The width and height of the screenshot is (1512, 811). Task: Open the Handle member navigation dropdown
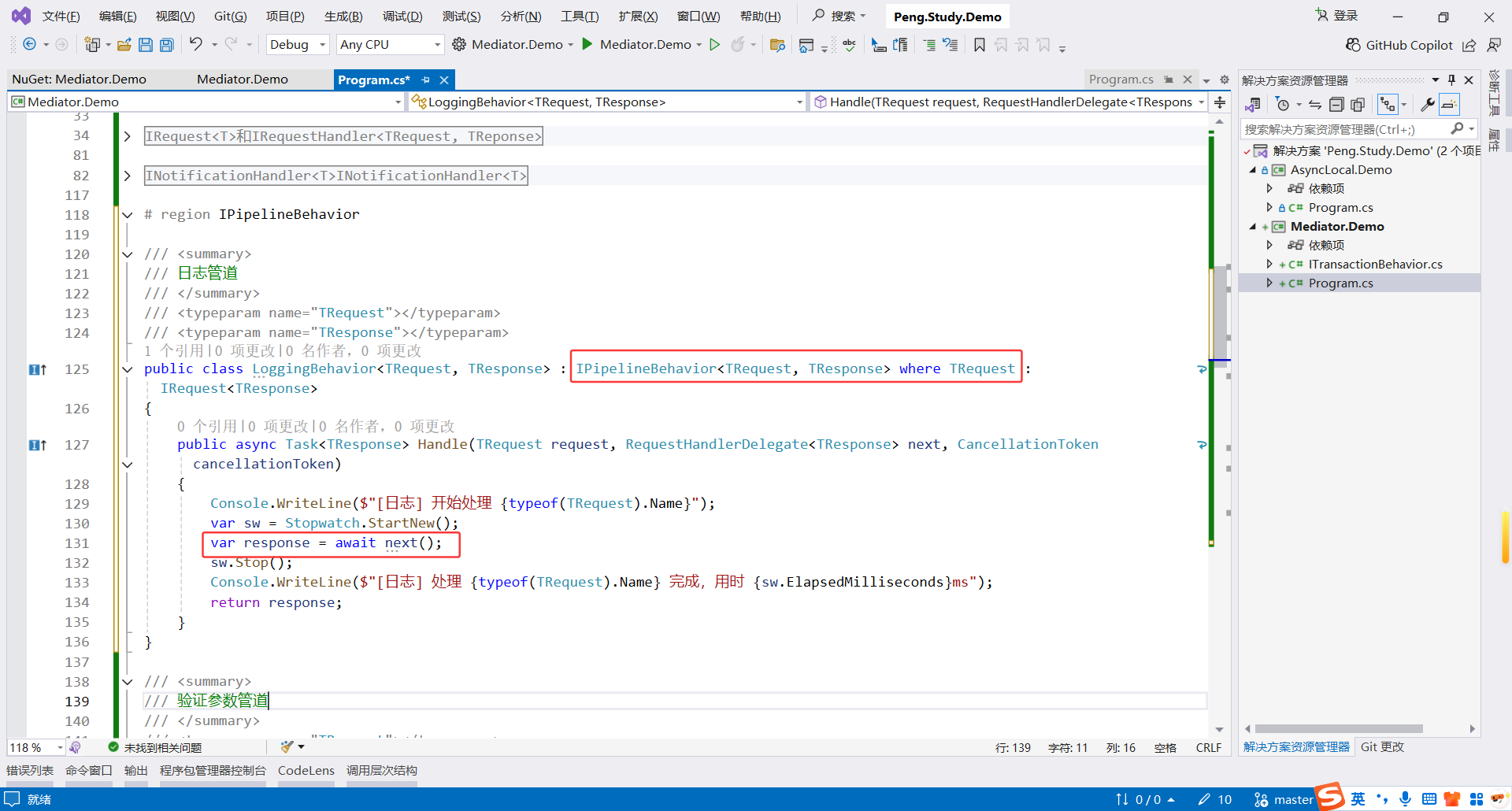[x=1009, y=102]
